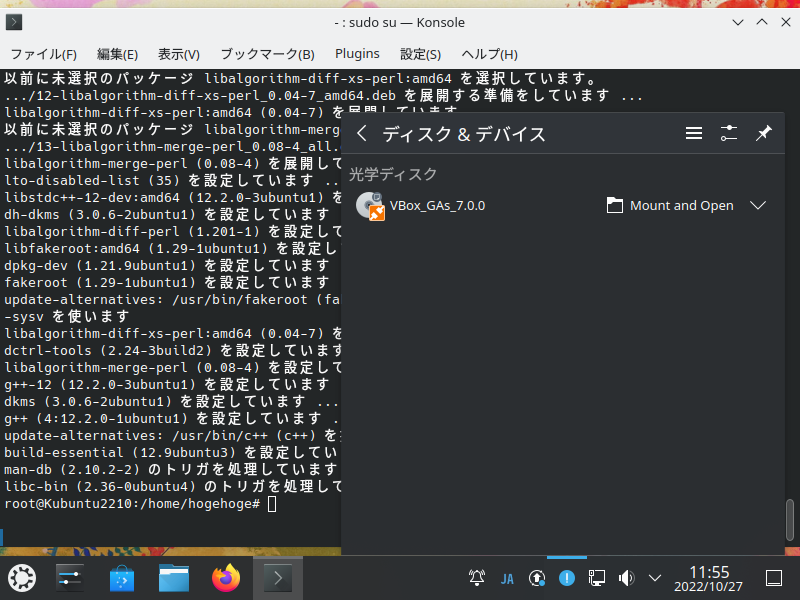This screenshot has width=800, height=600.
Task: Maximize the Konsole window
Action: (762, 22)
